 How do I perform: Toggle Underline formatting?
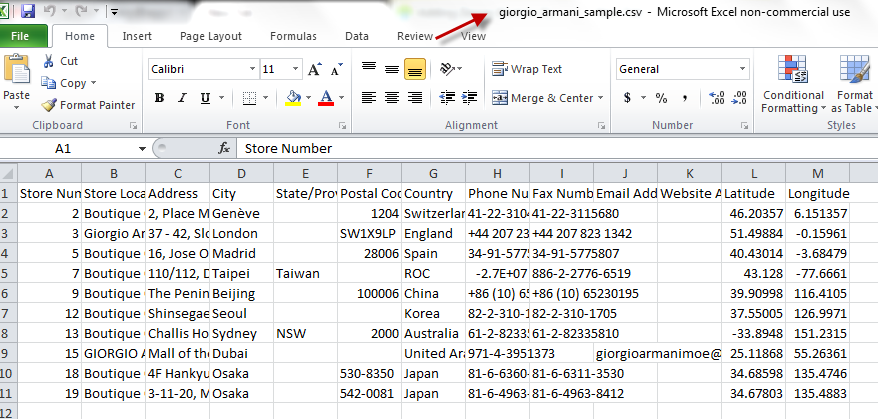click(x=205, y=99)
